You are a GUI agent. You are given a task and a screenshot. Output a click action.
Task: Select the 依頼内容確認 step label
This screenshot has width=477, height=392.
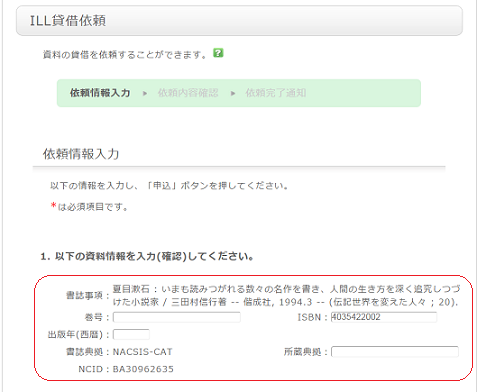pyautogui.click(x=188, y=93)
